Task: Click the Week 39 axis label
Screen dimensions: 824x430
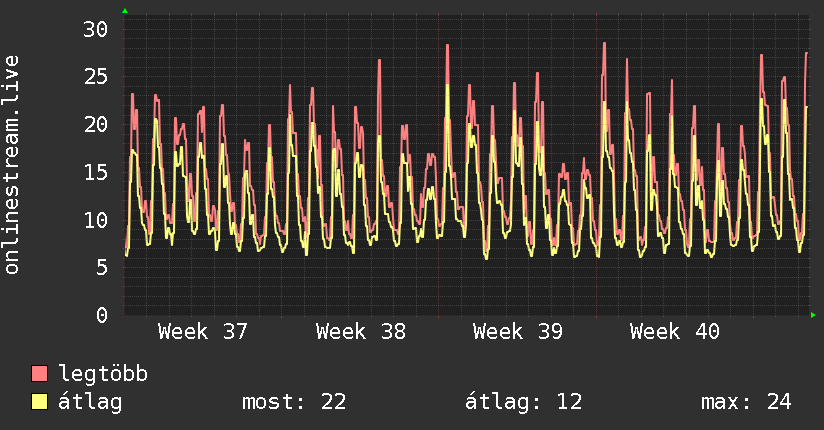Action: [518, 332]
